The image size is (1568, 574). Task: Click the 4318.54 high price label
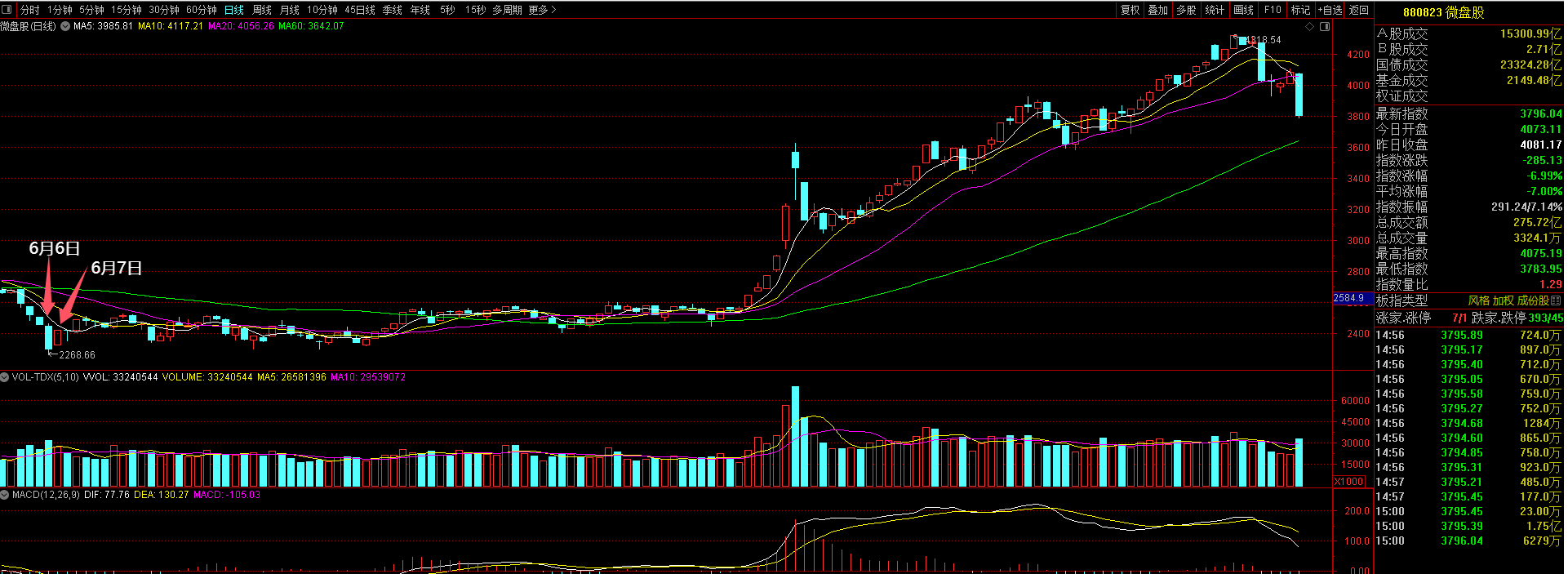click(x=1264, y=39)
